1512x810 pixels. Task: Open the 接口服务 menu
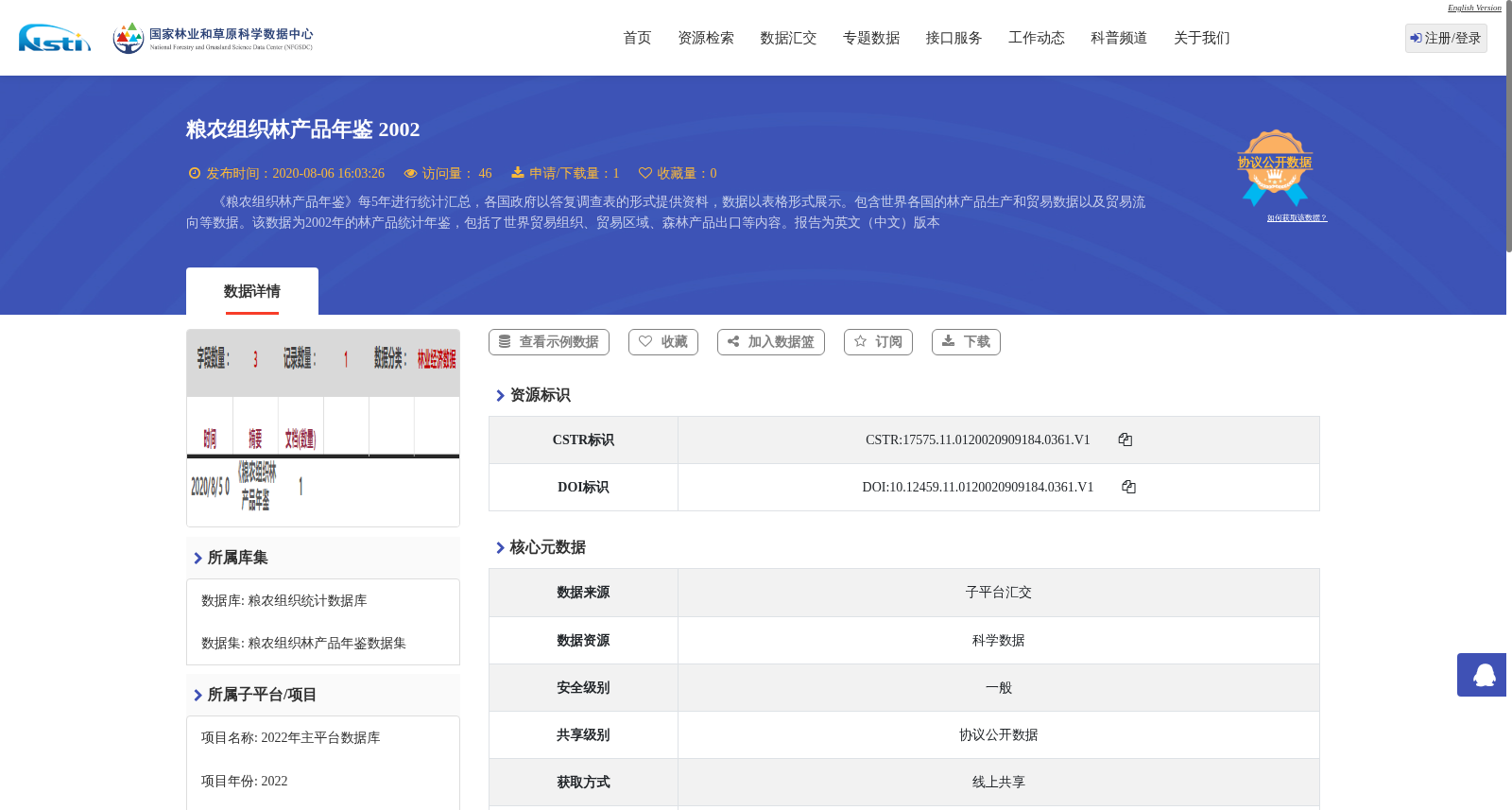(x=954, y=38)
